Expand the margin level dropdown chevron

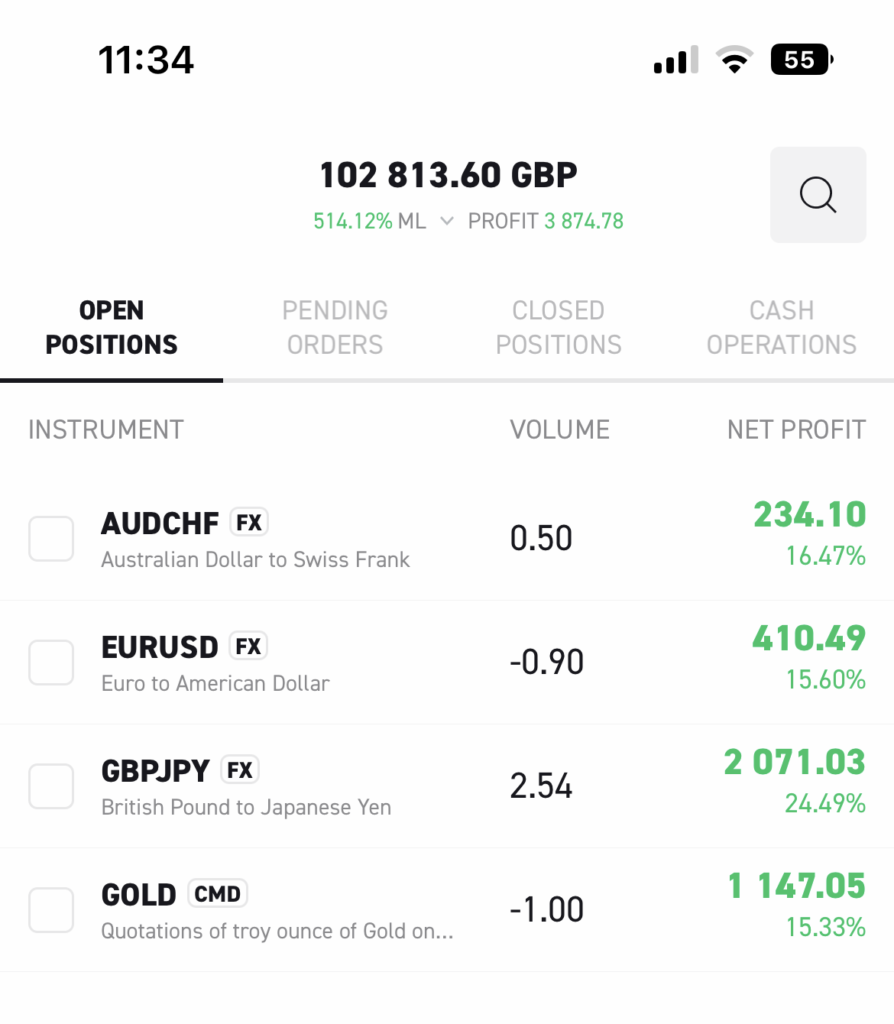[x=447, y=221]
